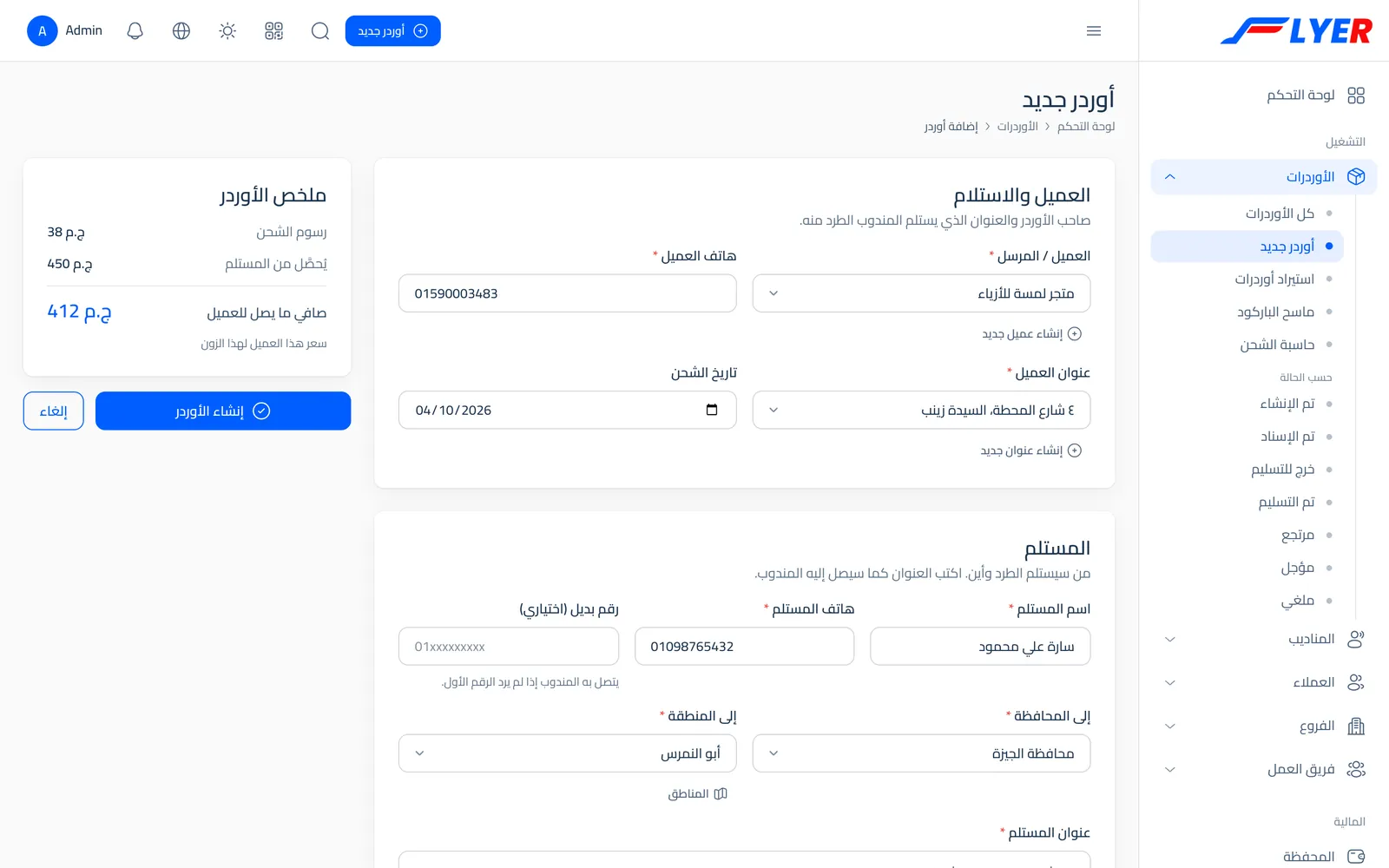Open the إلى المنطقة area dropdown

click(568, 753)
